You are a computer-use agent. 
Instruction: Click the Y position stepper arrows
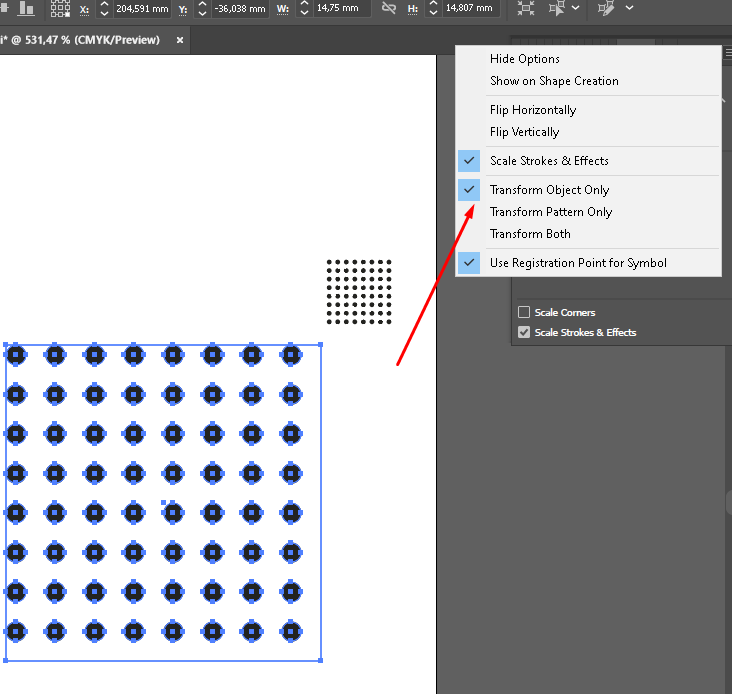click(203, 8)
